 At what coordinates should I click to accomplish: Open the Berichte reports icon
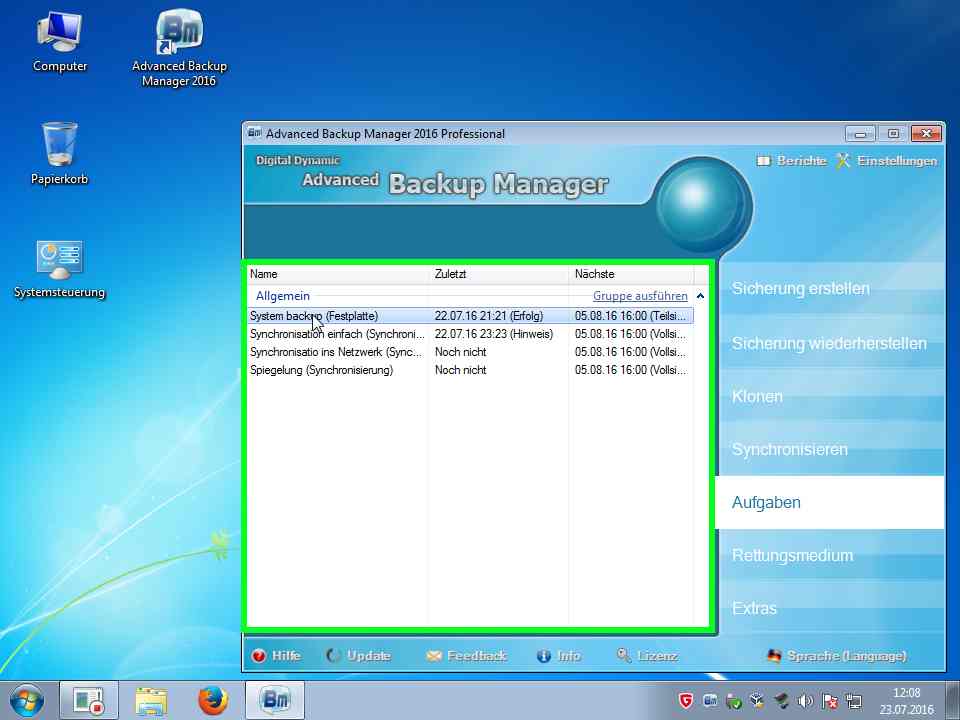[763, 161]
